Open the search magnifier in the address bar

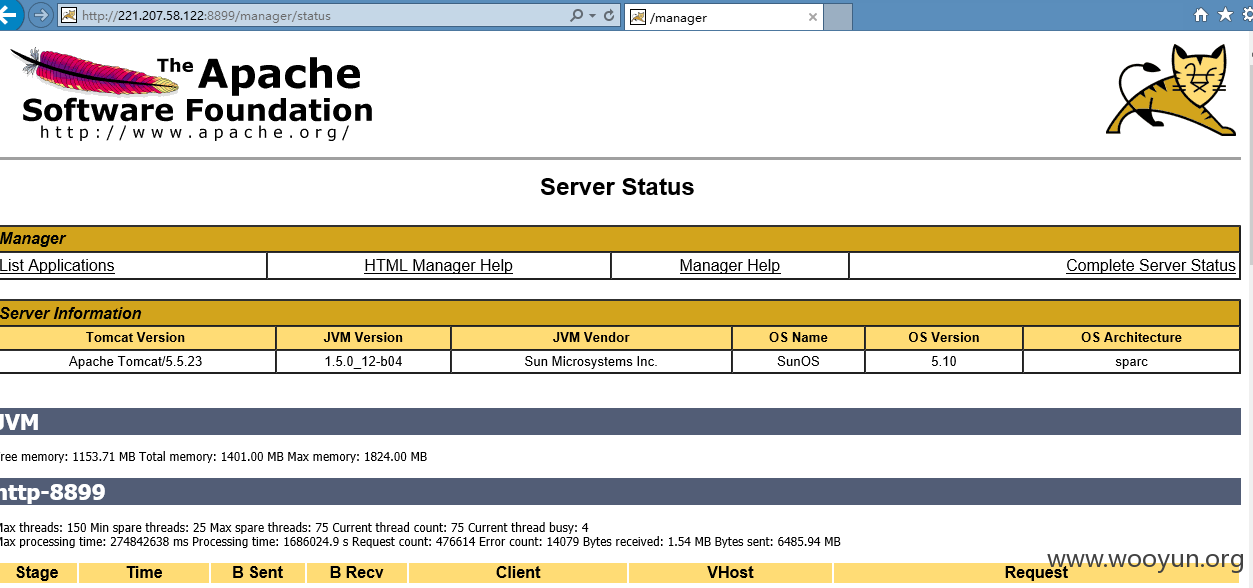click(x=576, y=16)
